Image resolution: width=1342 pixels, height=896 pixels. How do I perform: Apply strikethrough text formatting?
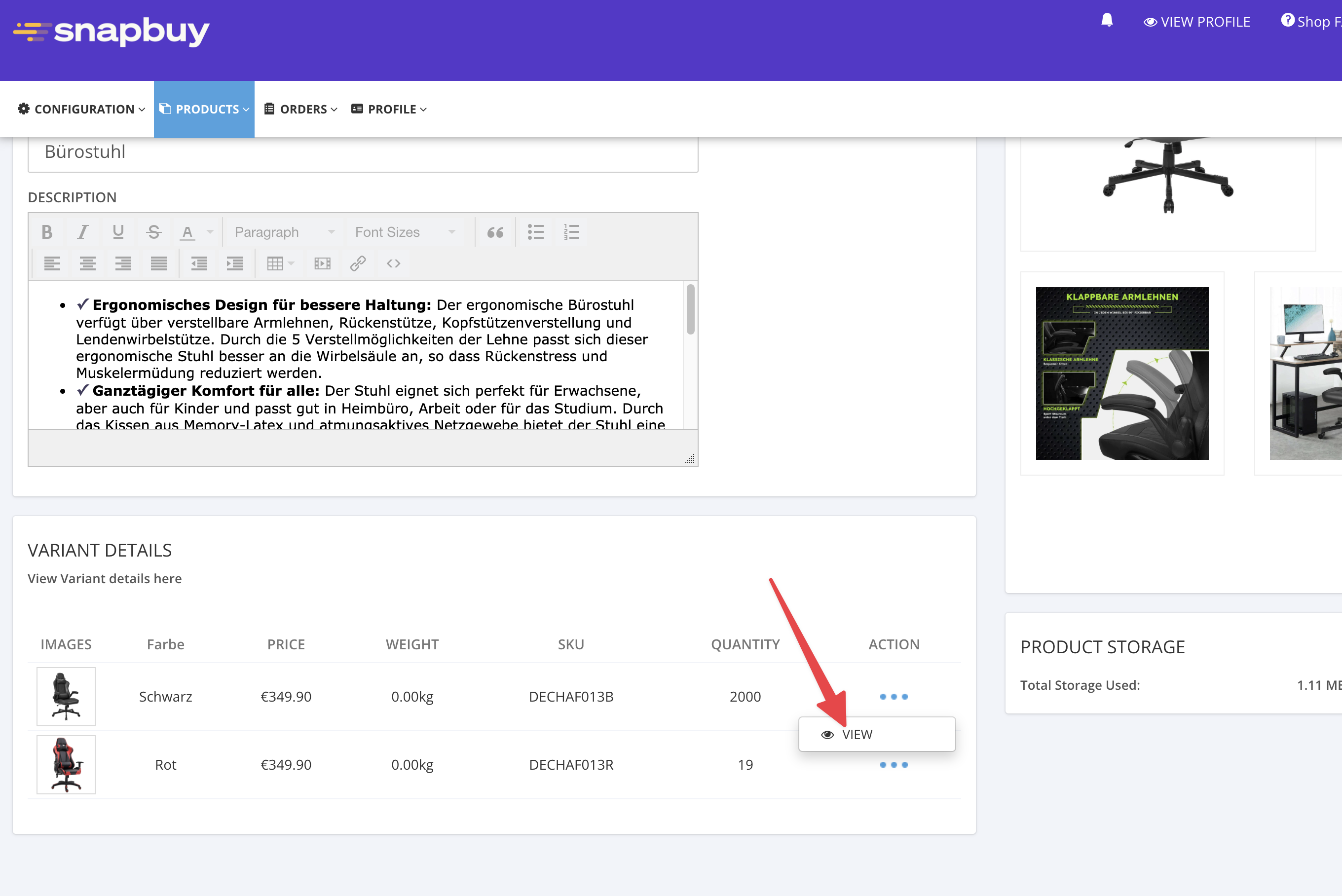tap(153, 232)
